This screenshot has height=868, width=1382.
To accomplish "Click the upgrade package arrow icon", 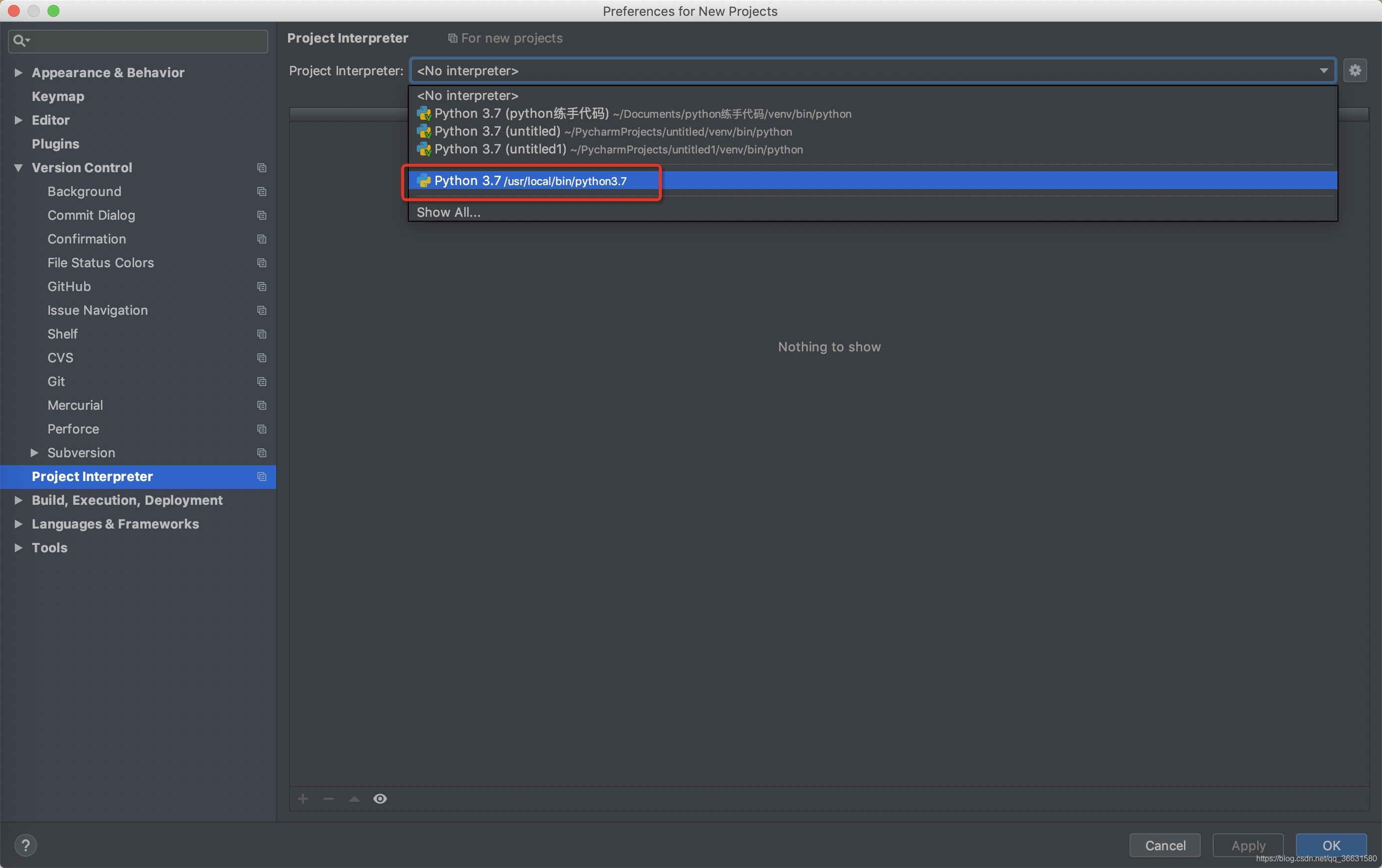I will point(355,799).
